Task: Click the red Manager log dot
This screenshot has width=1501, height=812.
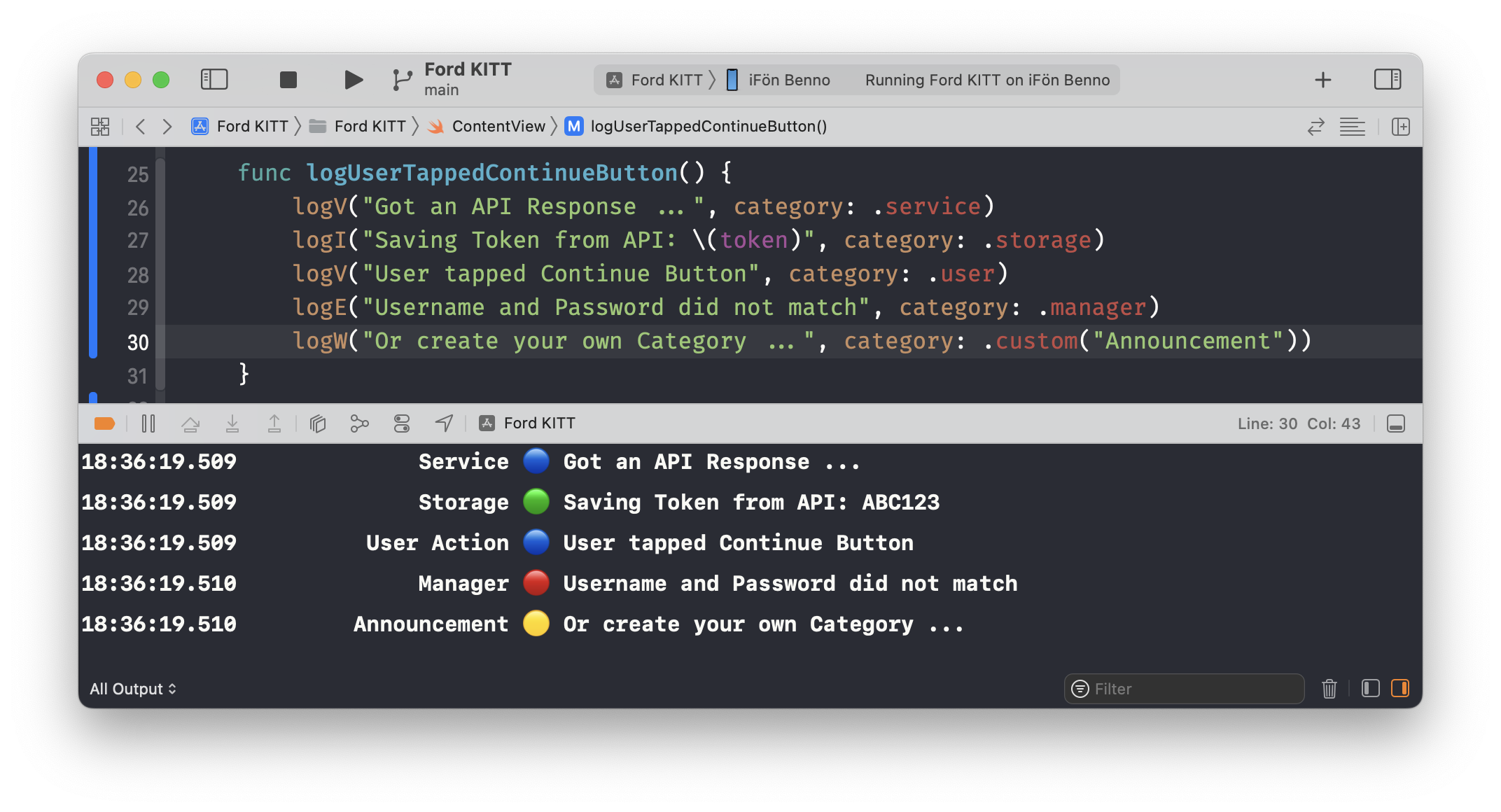Action: click(x=536, y=584)
